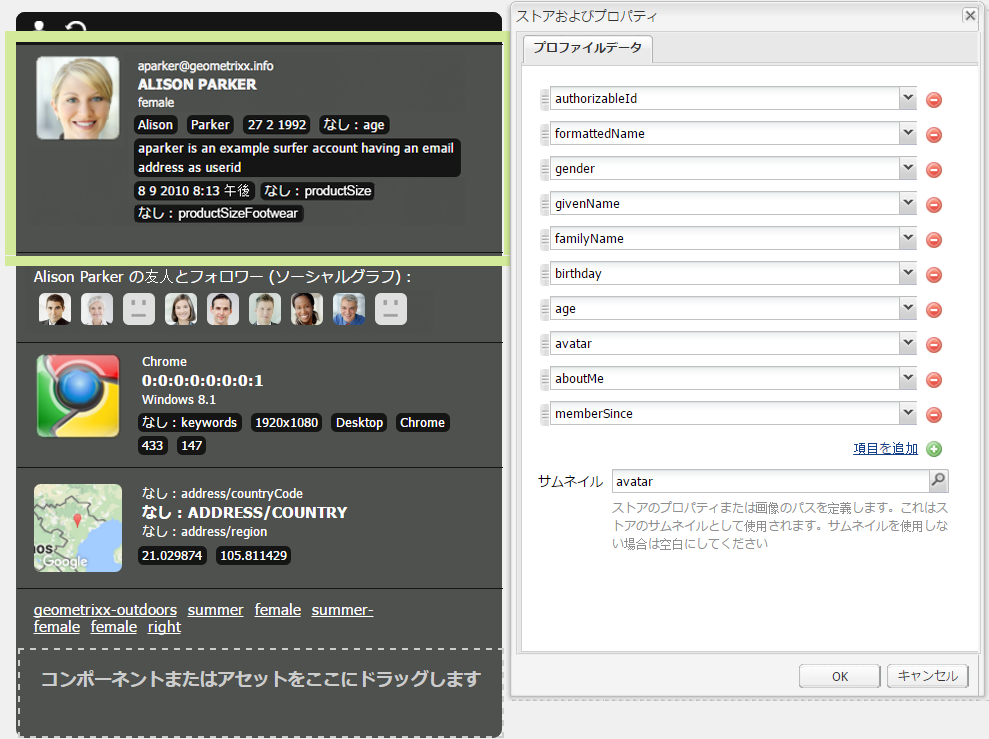Click the コンポーネント drop area placeholder
Viewport: 989px width, 739px height.
[x=260, y=692]
